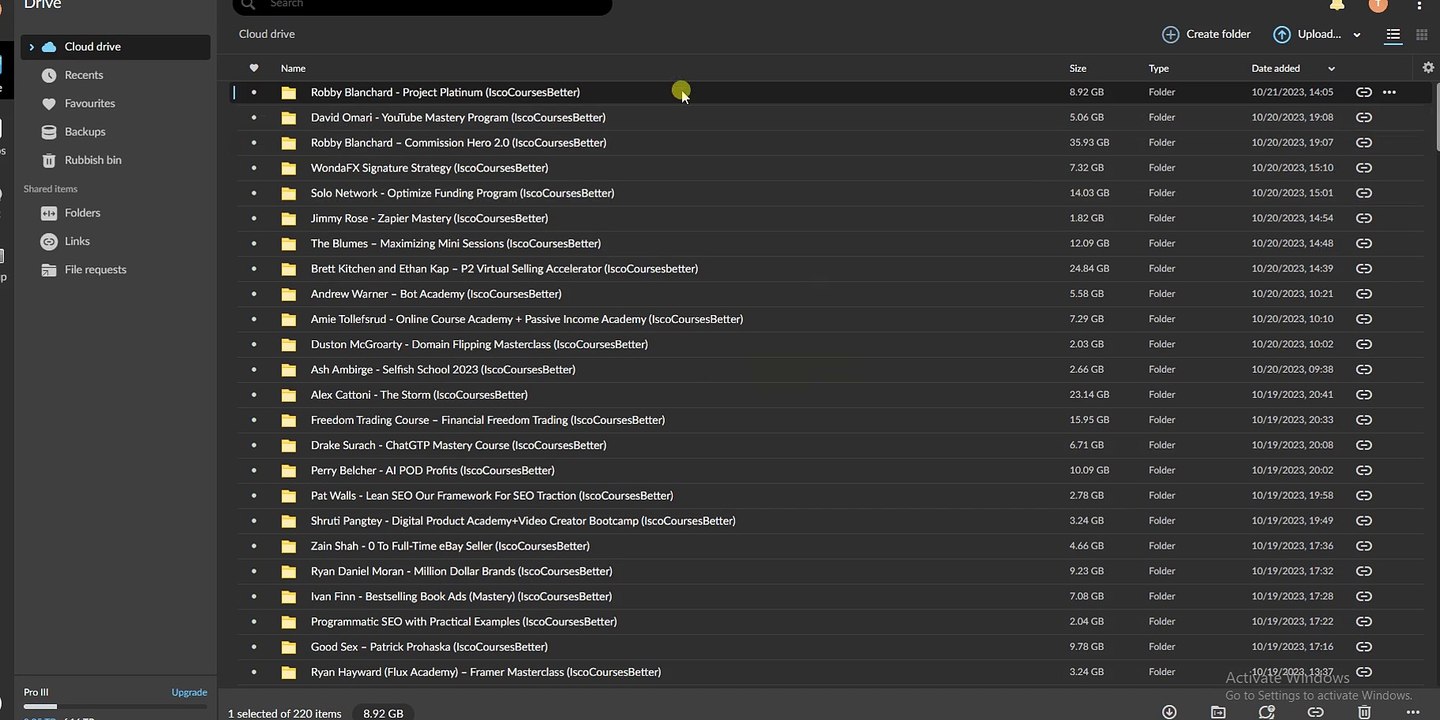Select the Ryan Daniel Moran - Million Dollar Brands folder name
This screenshot has height=720, width=1440.
point(461,571)
